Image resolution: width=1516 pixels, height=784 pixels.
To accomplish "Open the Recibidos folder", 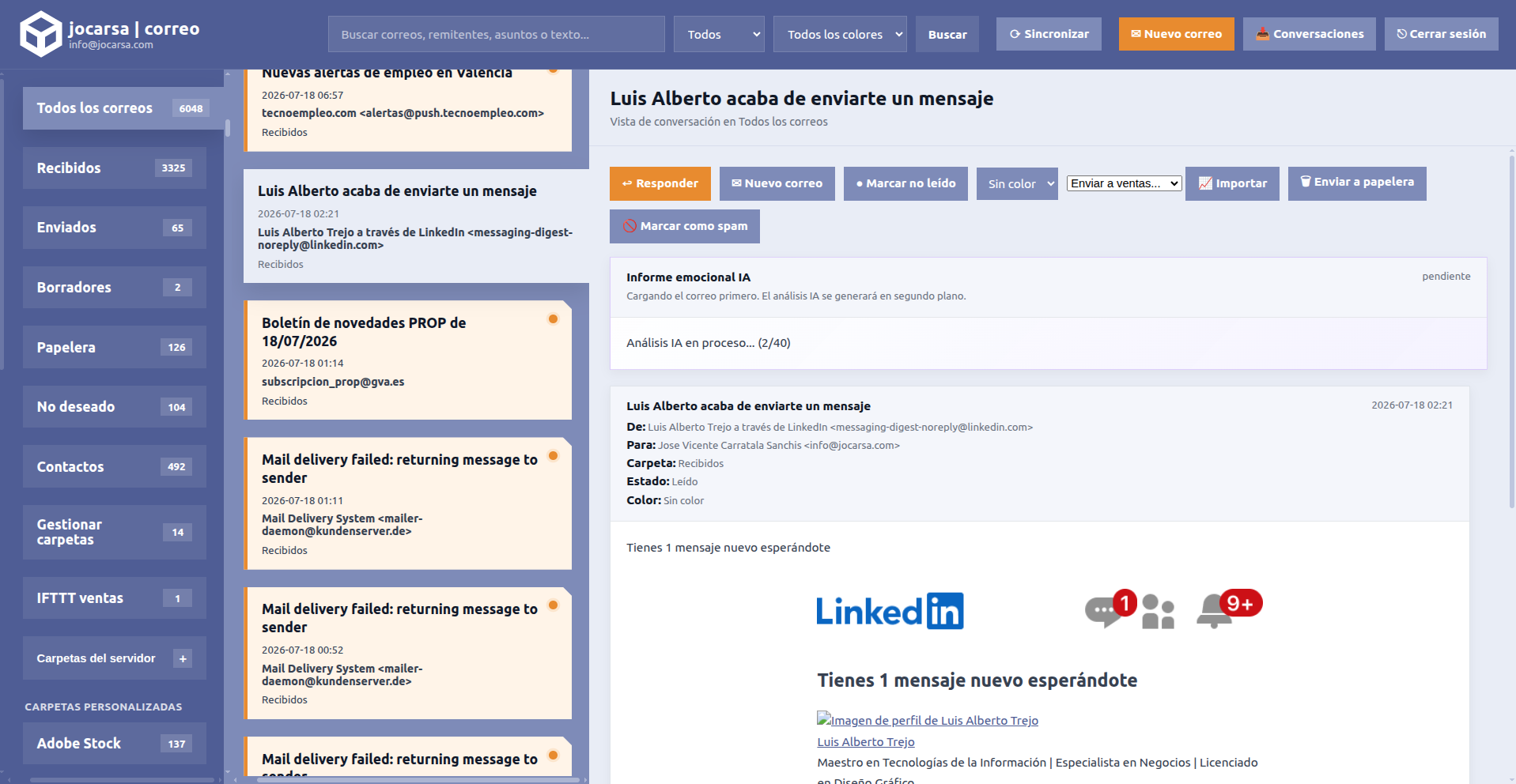I will [x=114, y=168].
